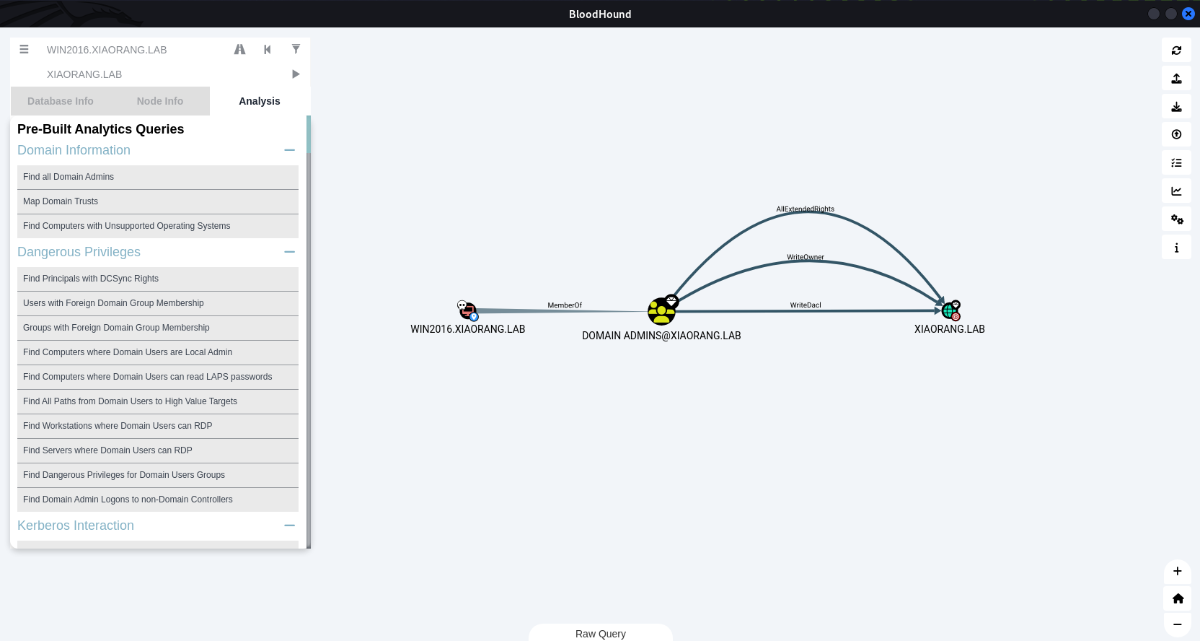Run Find All Paths to High Value Targets

158,401
